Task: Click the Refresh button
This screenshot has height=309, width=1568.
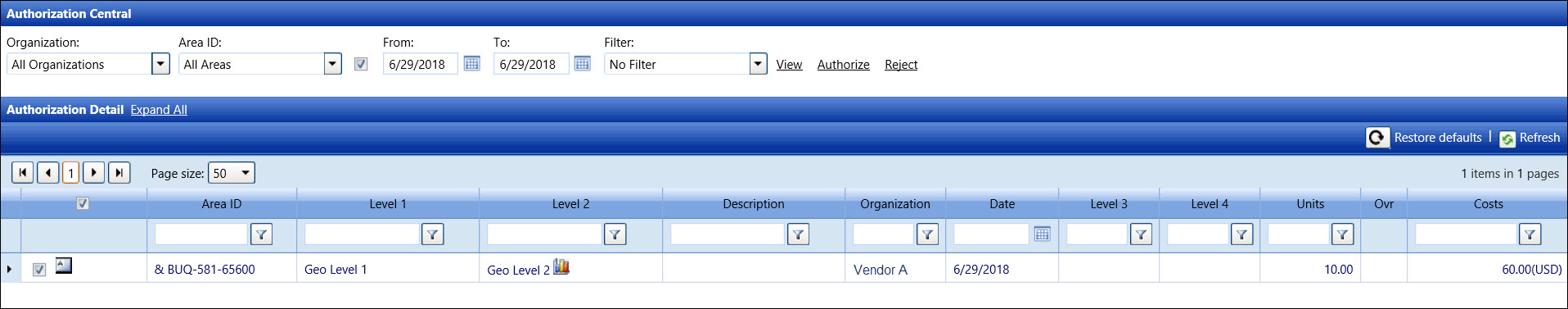Action: point(1530,138)
